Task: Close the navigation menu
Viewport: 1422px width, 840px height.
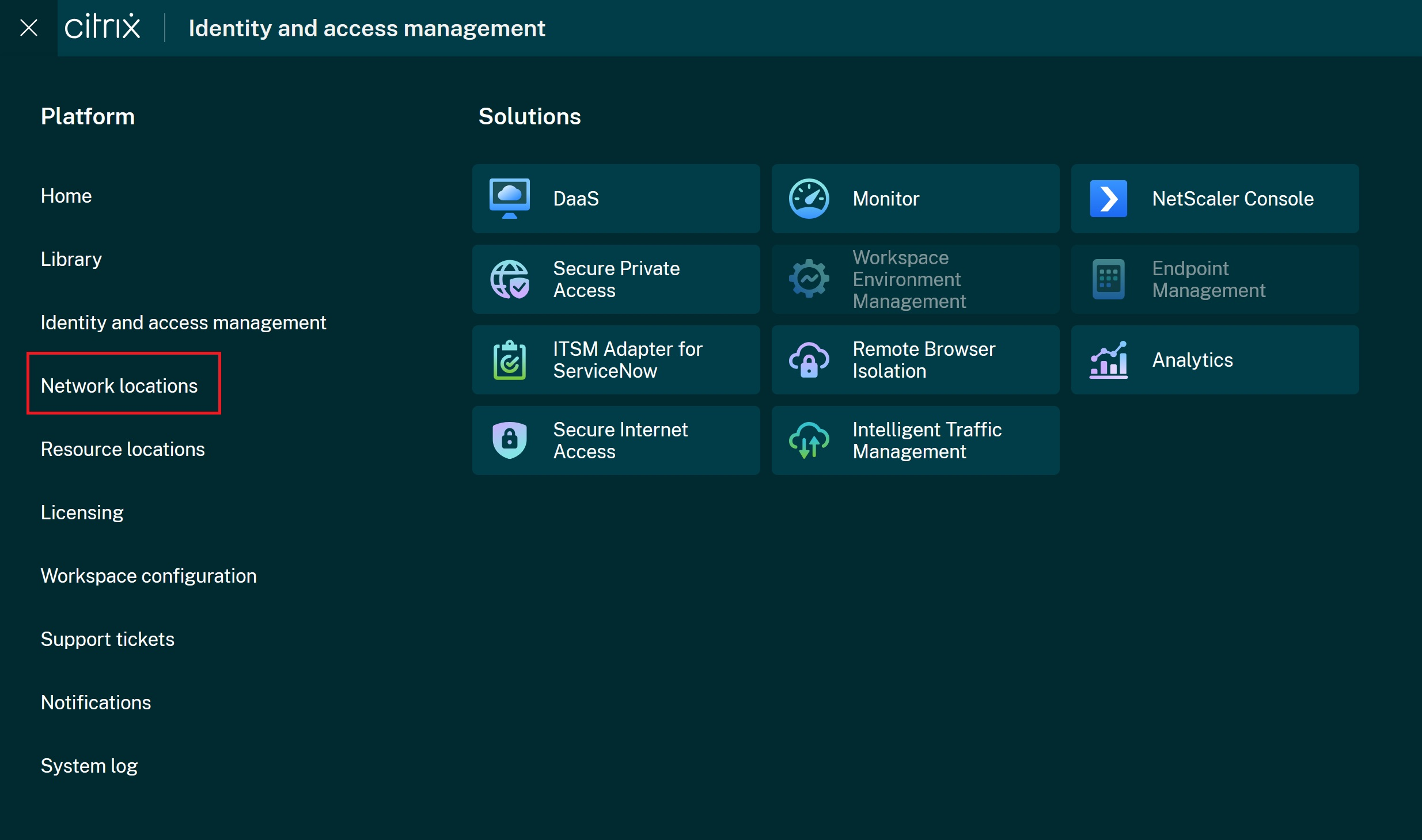Action: click(x=29, y=27)
